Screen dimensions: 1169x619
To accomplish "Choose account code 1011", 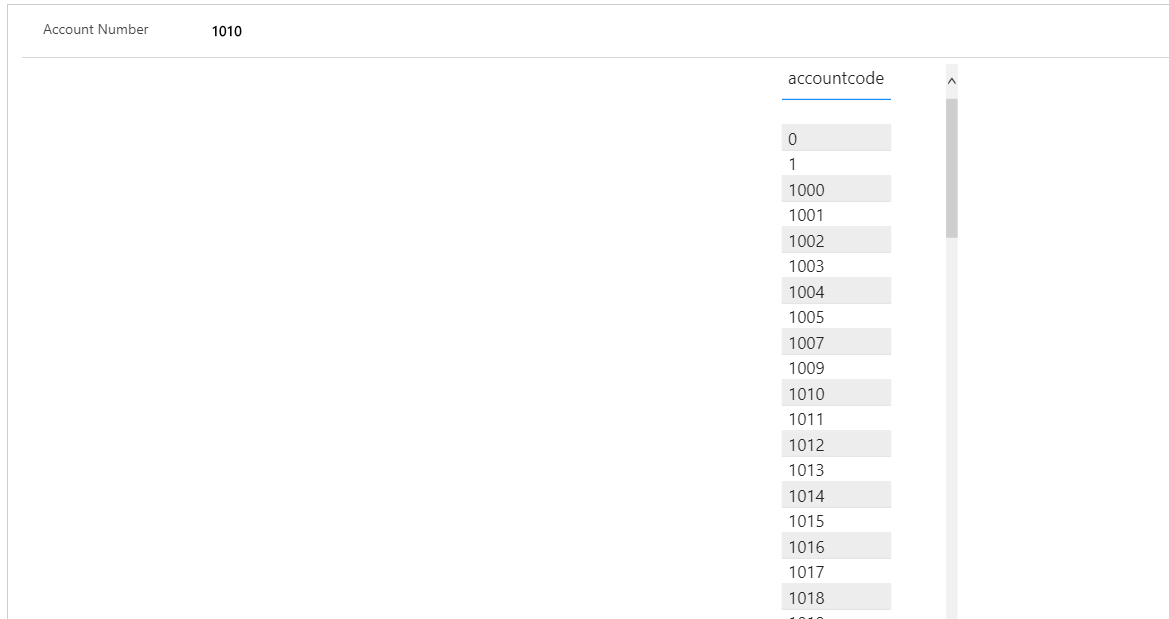I will (835, 418).
